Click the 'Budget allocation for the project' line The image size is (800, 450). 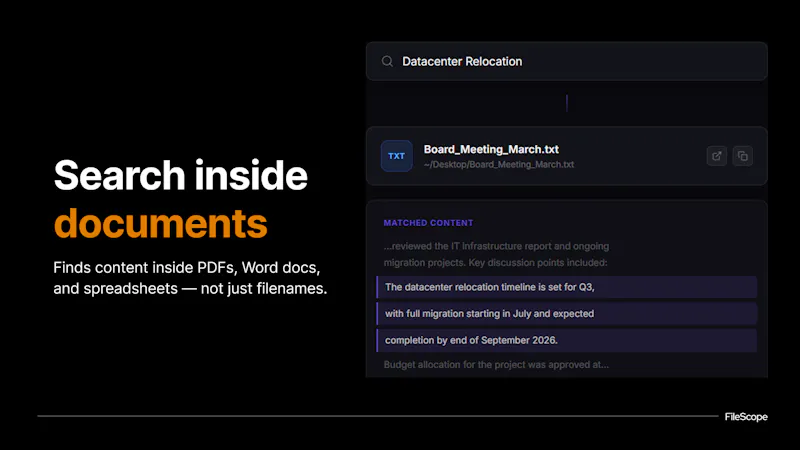point(496,365)
